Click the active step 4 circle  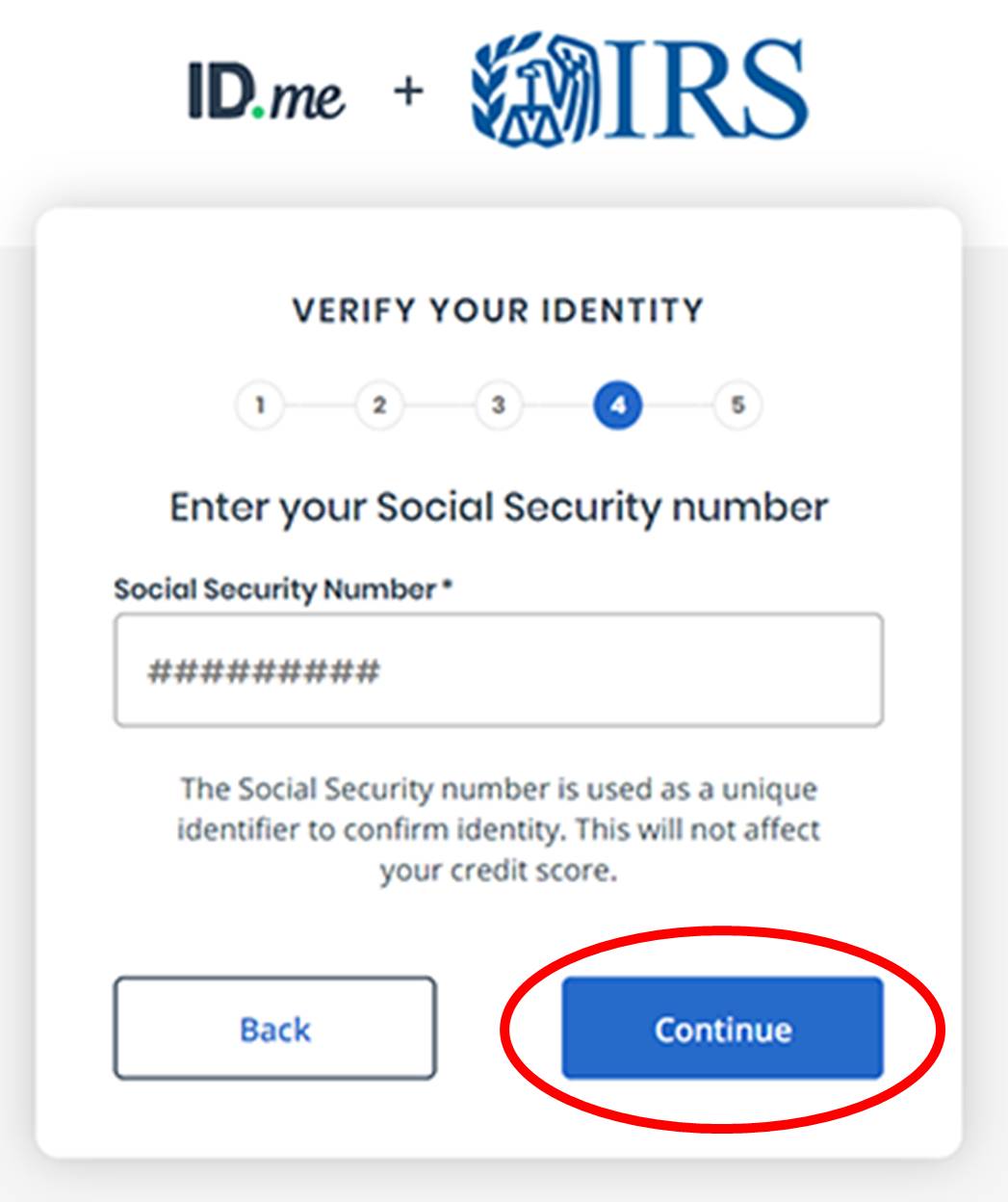point(617,405)
